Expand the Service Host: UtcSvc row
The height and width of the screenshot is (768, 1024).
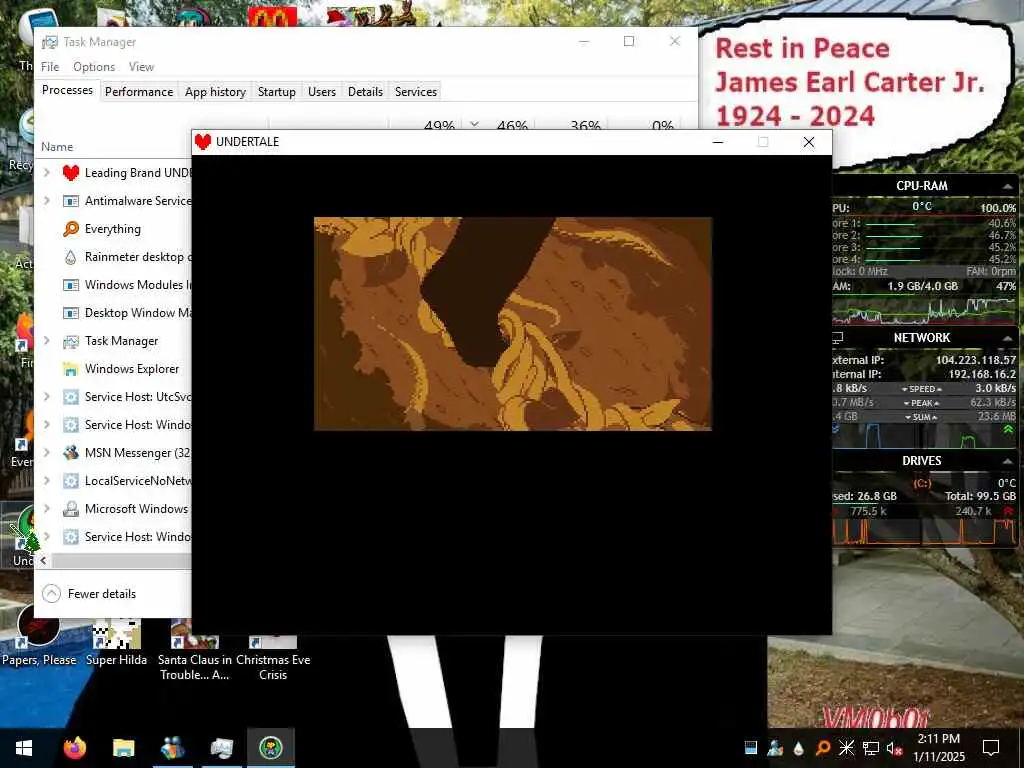[47, 397]
